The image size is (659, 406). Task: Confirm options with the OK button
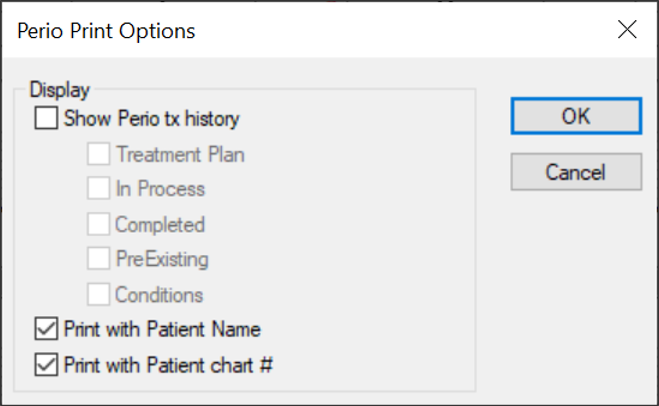click(575, 115)
